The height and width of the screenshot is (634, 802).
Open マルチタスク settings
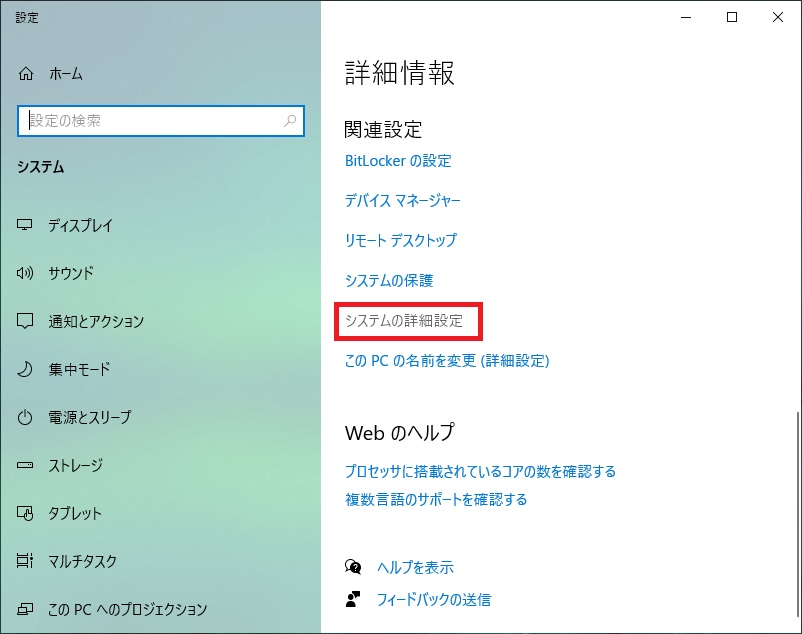point(83,561)
